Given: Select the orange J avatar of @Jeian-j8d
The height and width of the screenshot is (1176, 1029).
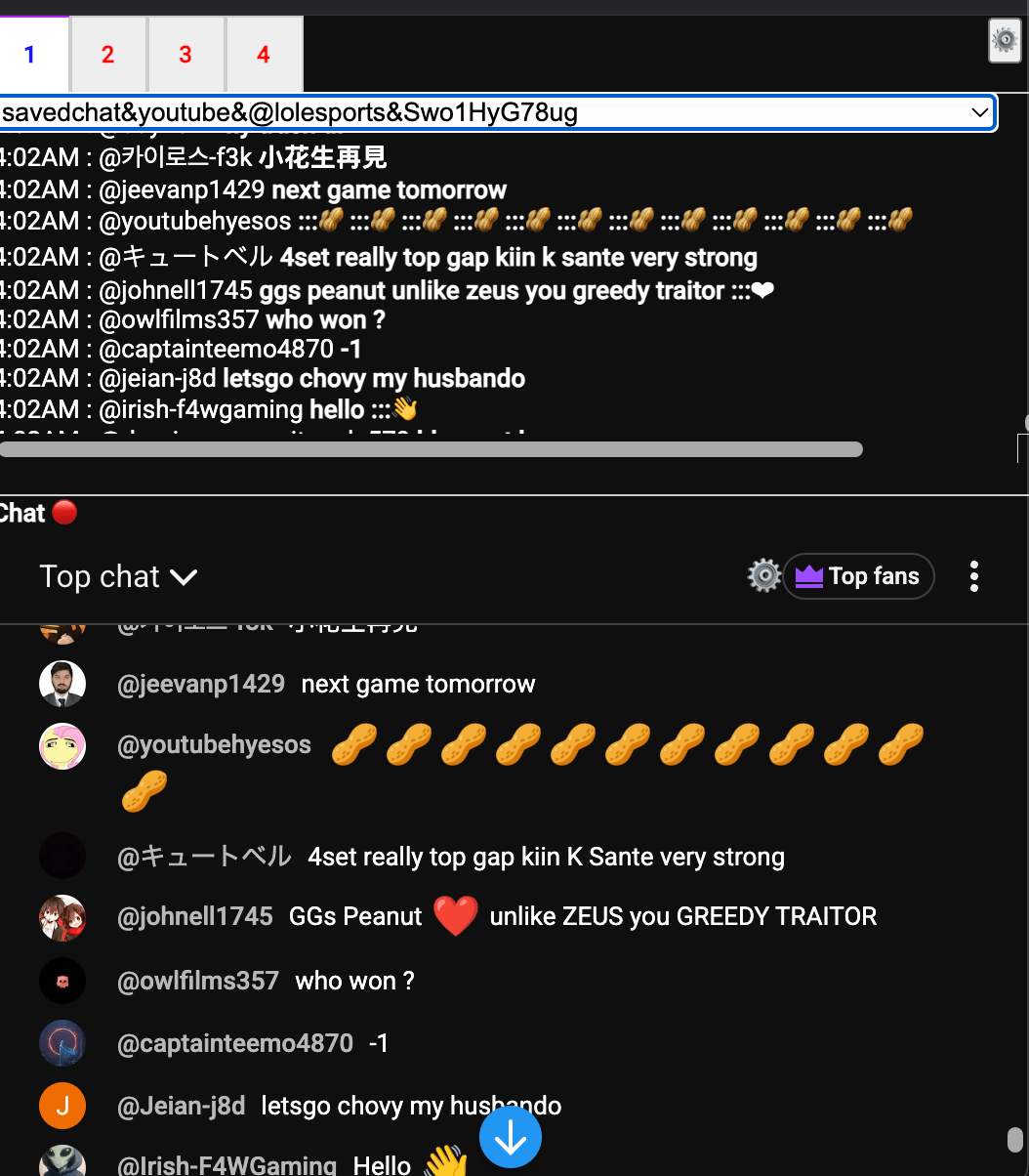Looking at the screenshot, I should coord(62,1106).
